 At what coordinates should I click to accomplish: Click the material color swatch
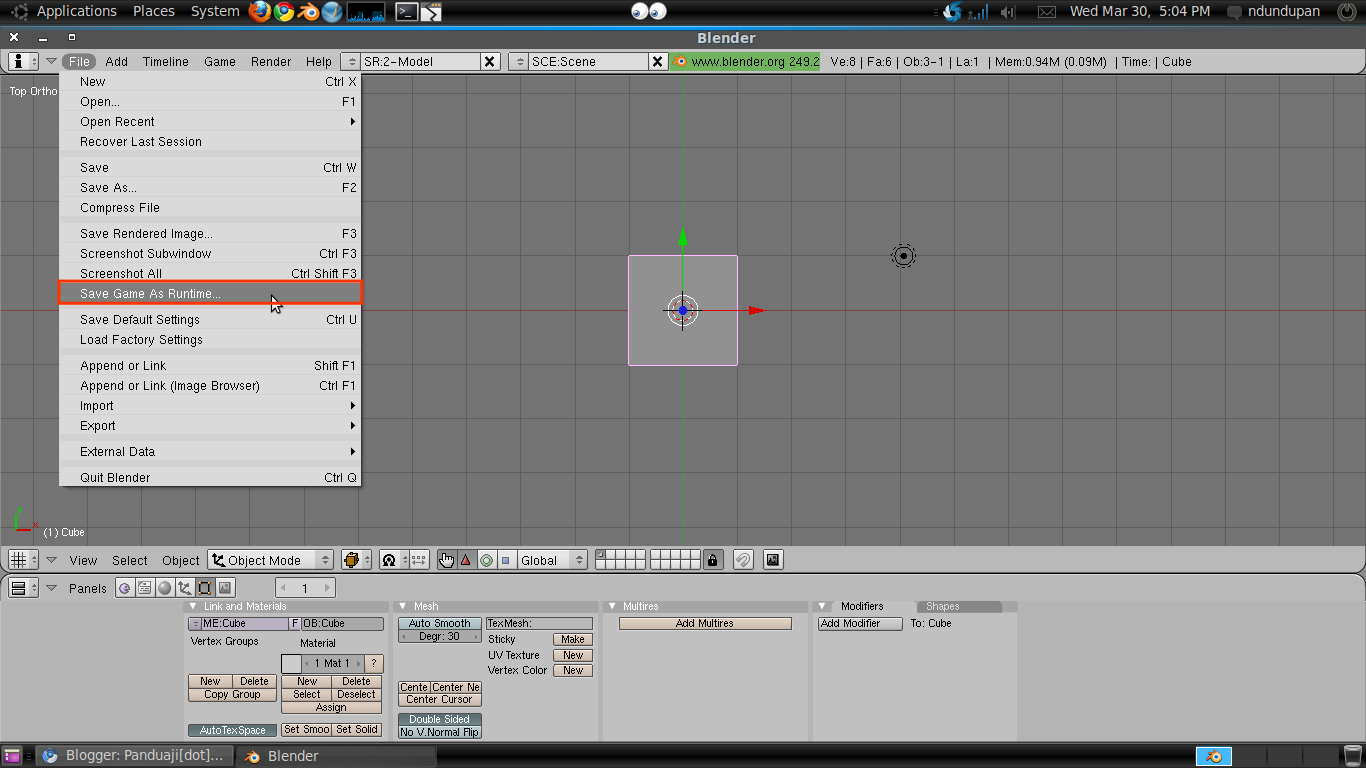[292, 663]
